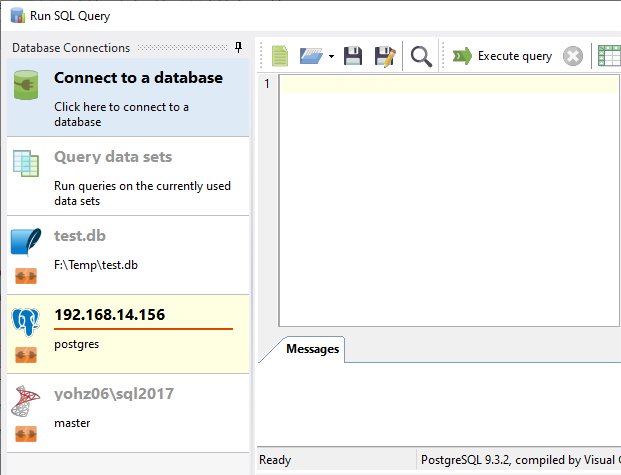
Task: Click the gray Cancel query icon
Action: (x=573, y=56)
